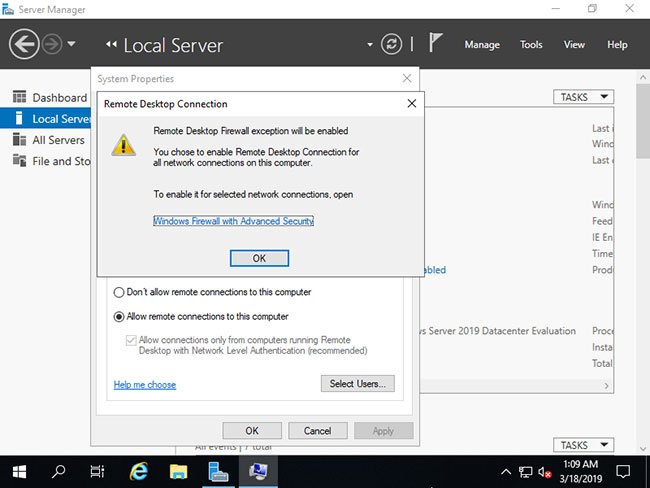Open the navigation history dropdown arrow
This screenshot has height=488, width=650.
point(71,43)
